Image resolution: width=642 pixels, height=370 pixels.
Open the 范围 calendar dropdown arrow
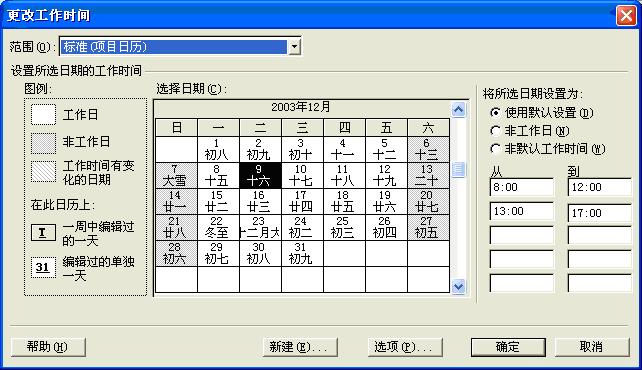click(294, 47)
